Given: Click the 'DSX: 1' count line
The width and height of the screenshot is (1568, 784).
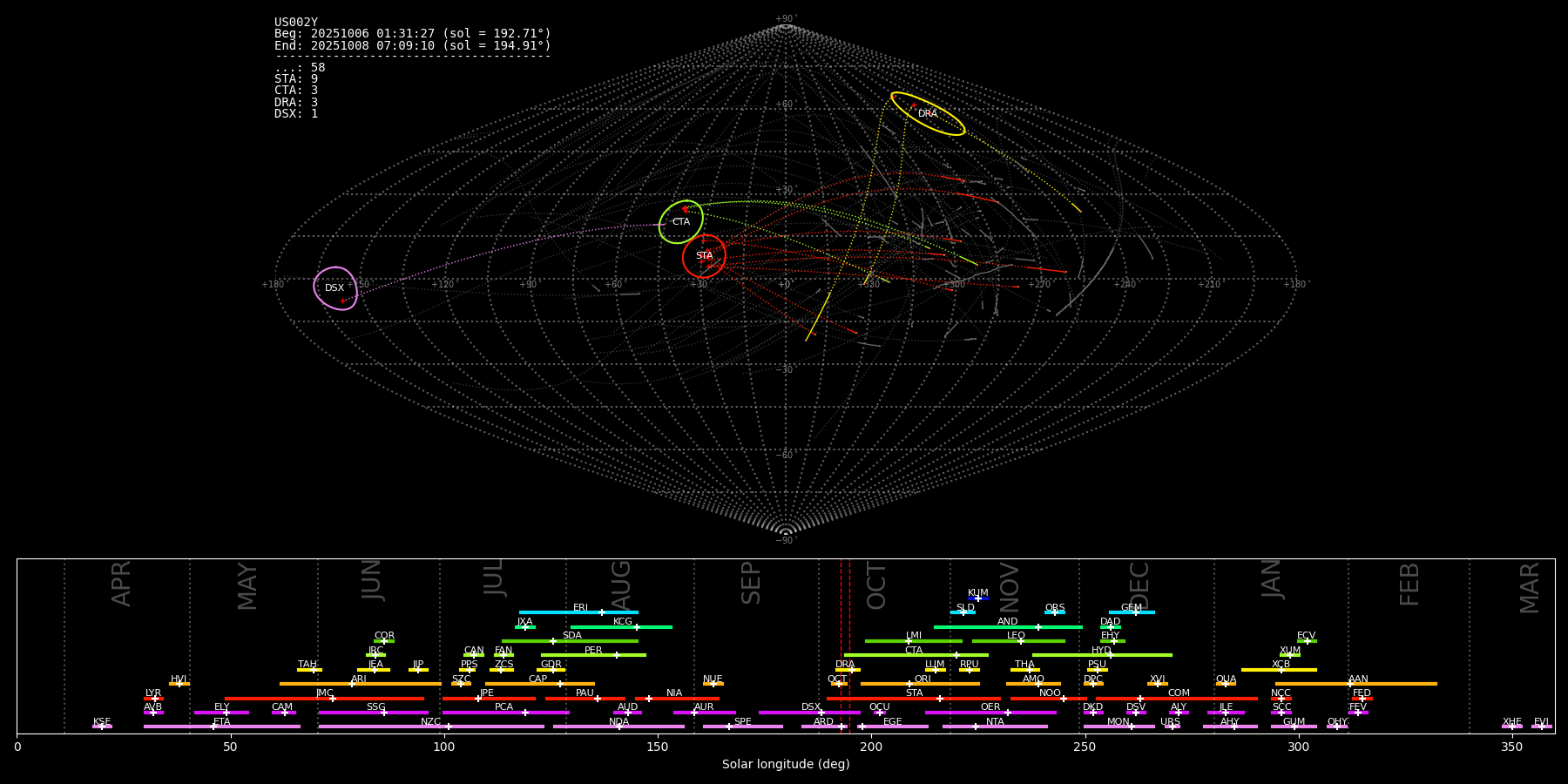Looking at the screenshot, I should [296, 114].
